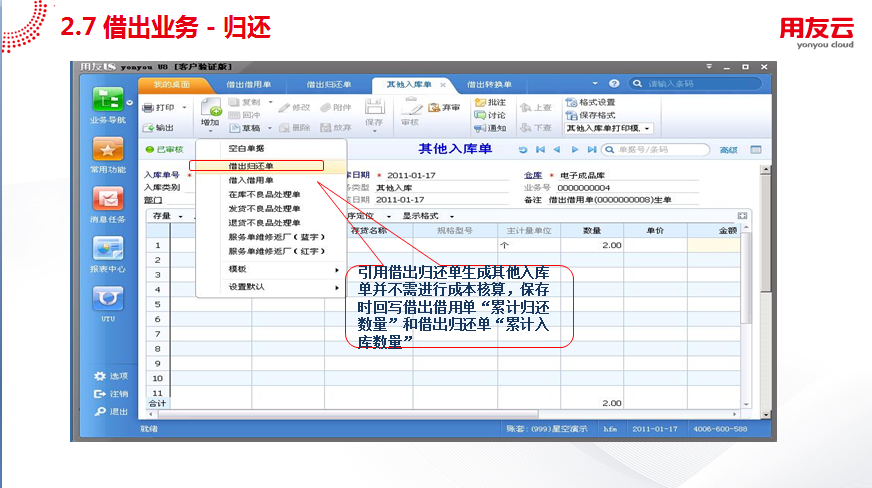Click the 复制 copy button

click(x=245, y=102)
